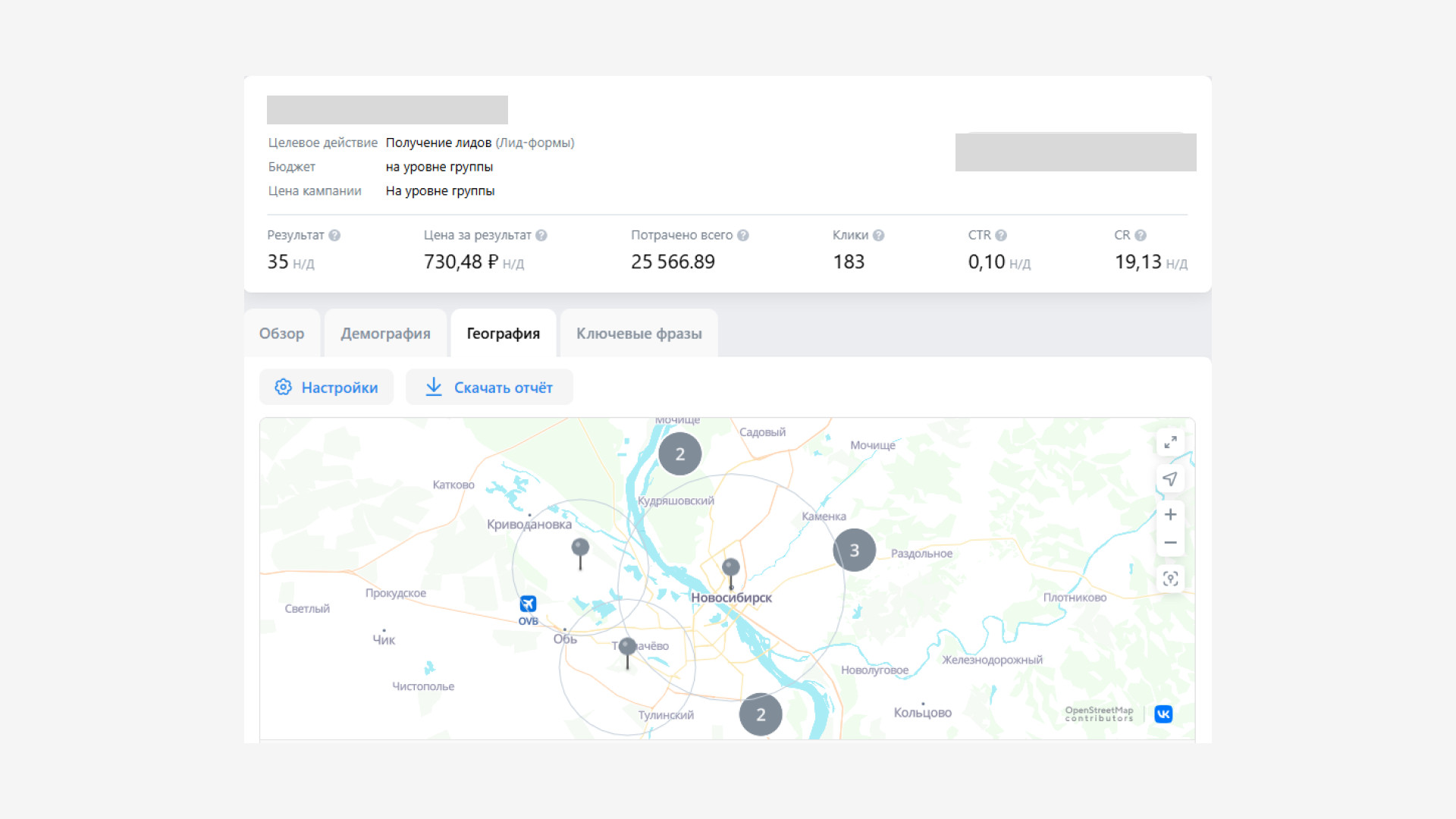Viewport: 1456px width, 819px height.
Task: Click help icon next to Потрачено всего
Action: 743,235
